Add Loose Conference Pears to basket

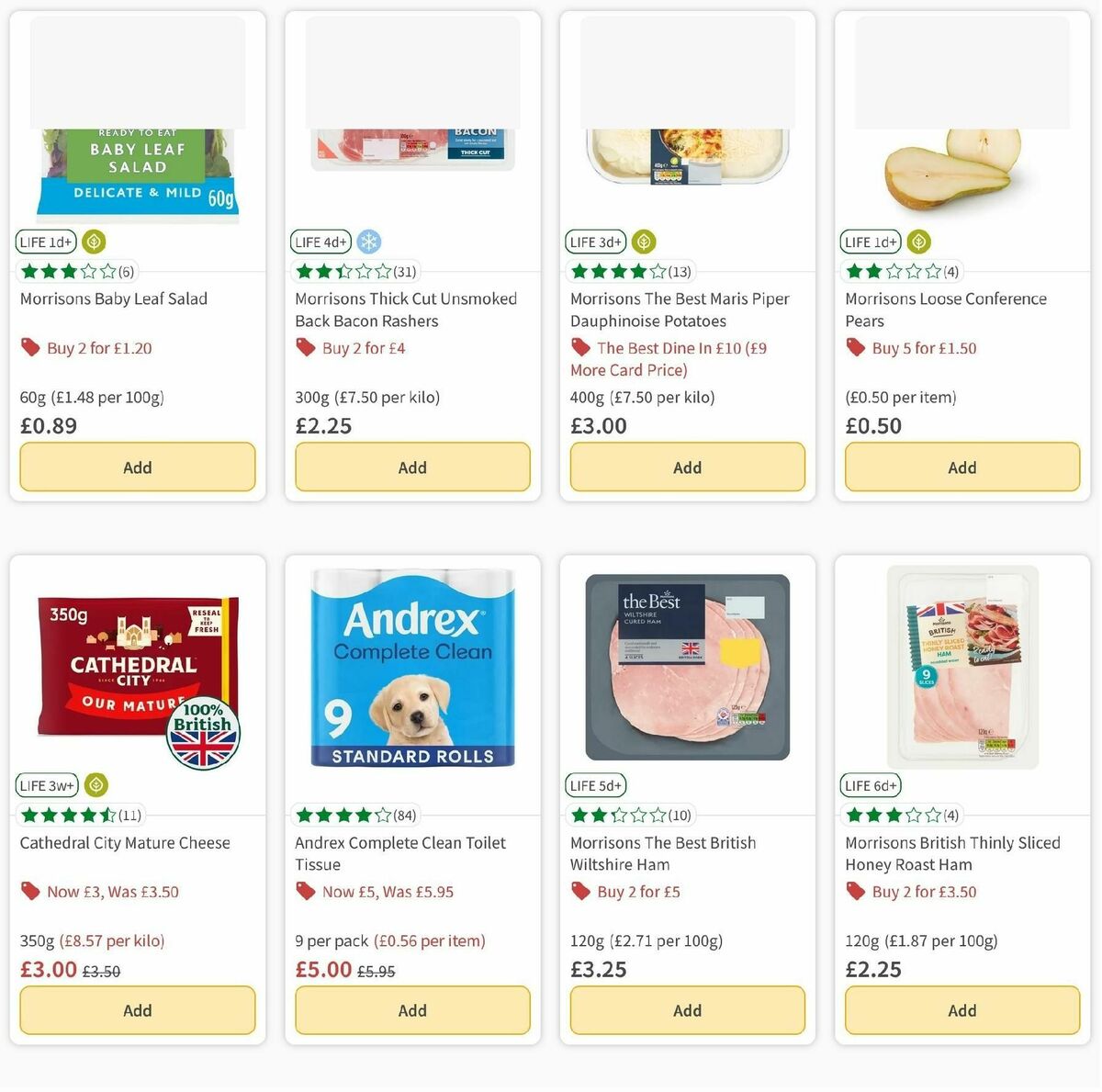[961, 467]
